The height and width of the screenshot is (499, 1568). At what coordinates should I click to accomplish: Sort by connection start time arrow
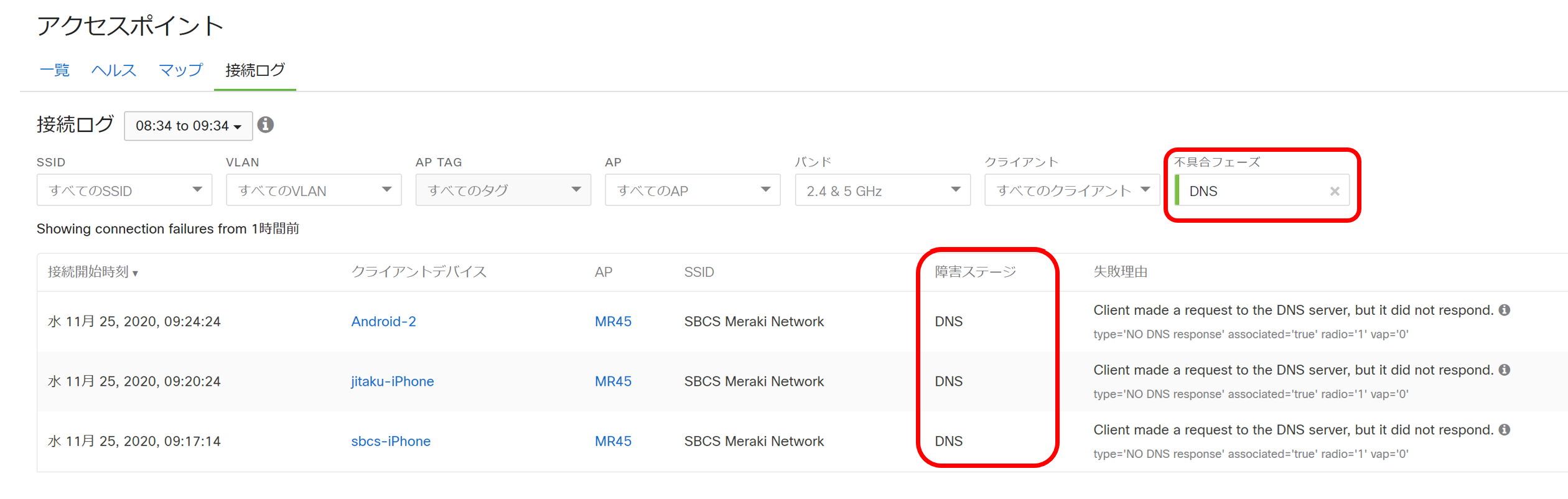[x=135, y=273]
